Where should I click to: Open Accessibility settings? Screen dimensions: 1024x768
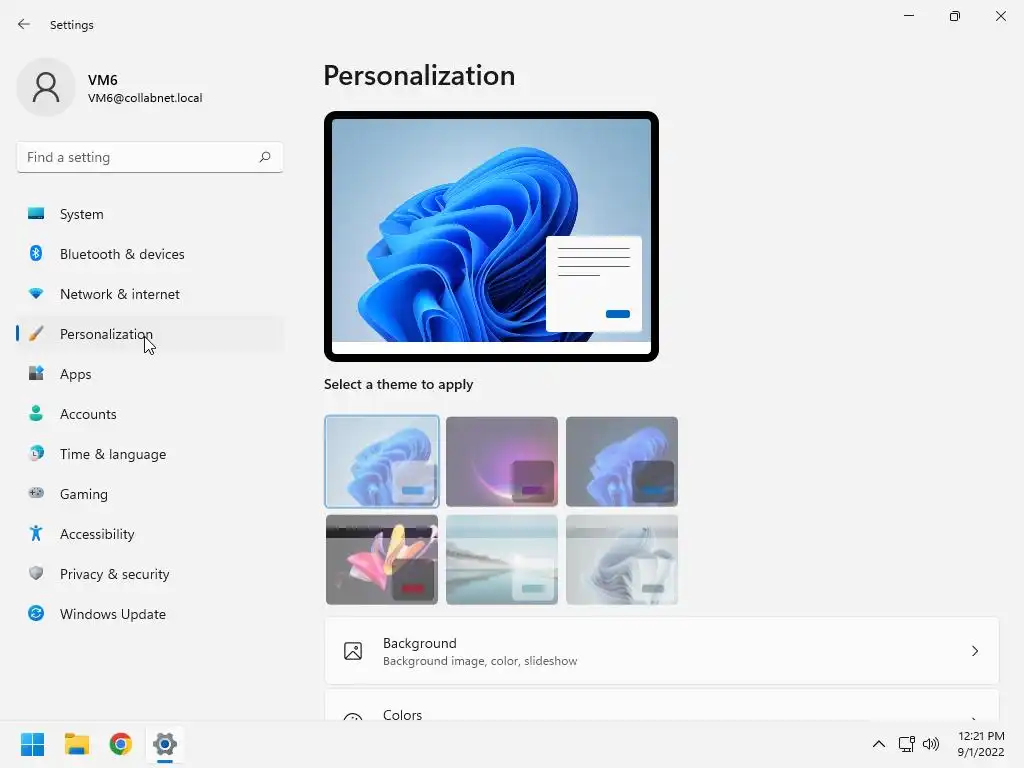(x=150, y=534)
